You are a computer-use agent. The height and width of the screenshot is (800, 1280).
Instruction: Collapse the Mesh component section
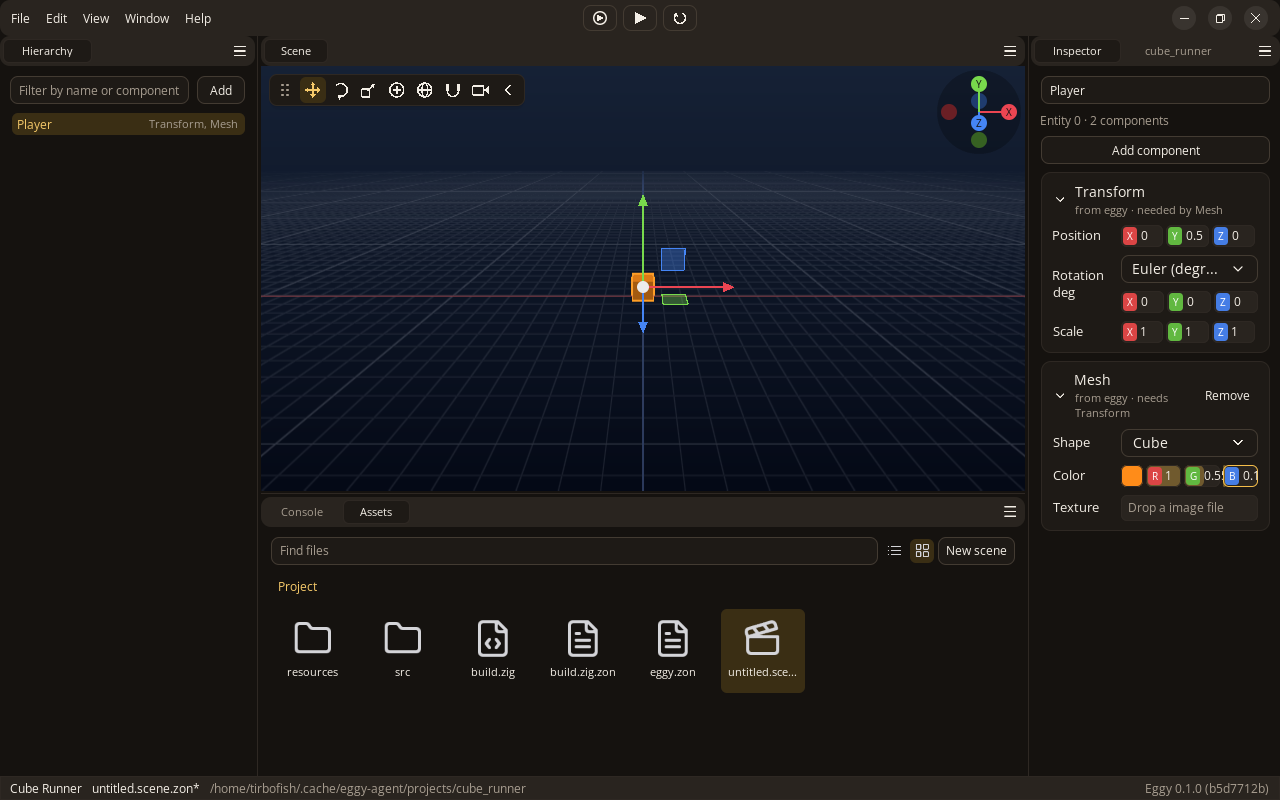point(1060,396)
